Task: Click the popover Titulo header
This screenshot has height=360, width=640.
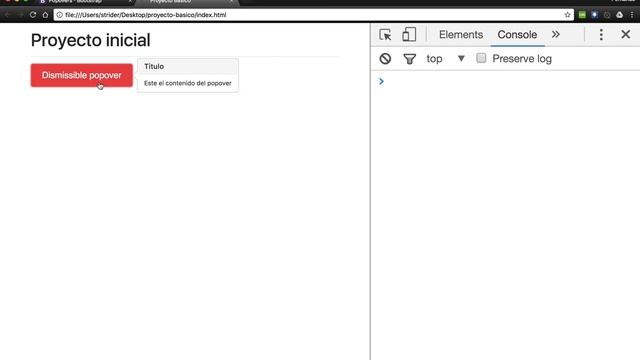Action: coord(188,66)
